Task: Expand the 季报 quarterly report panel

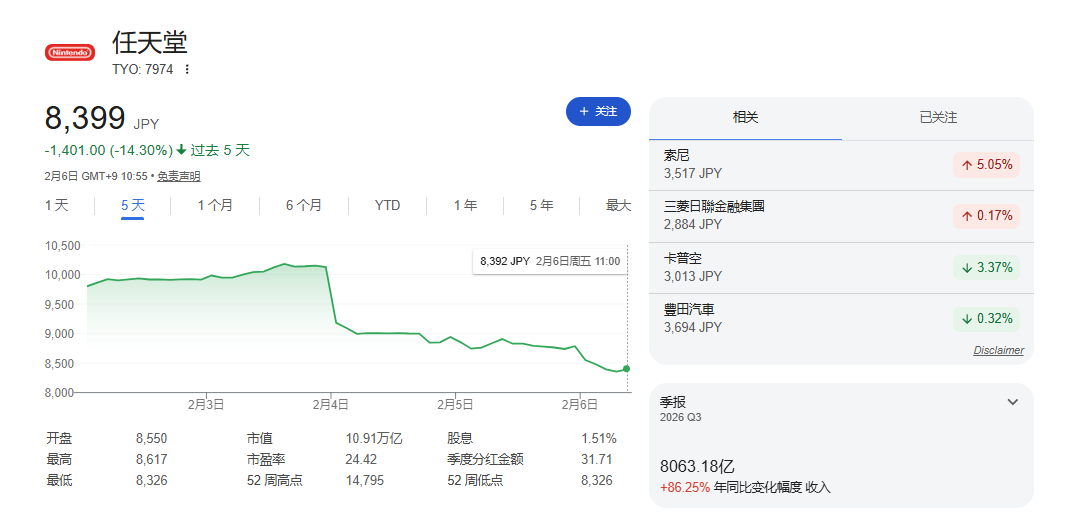Action: (x=1012, y=402)
